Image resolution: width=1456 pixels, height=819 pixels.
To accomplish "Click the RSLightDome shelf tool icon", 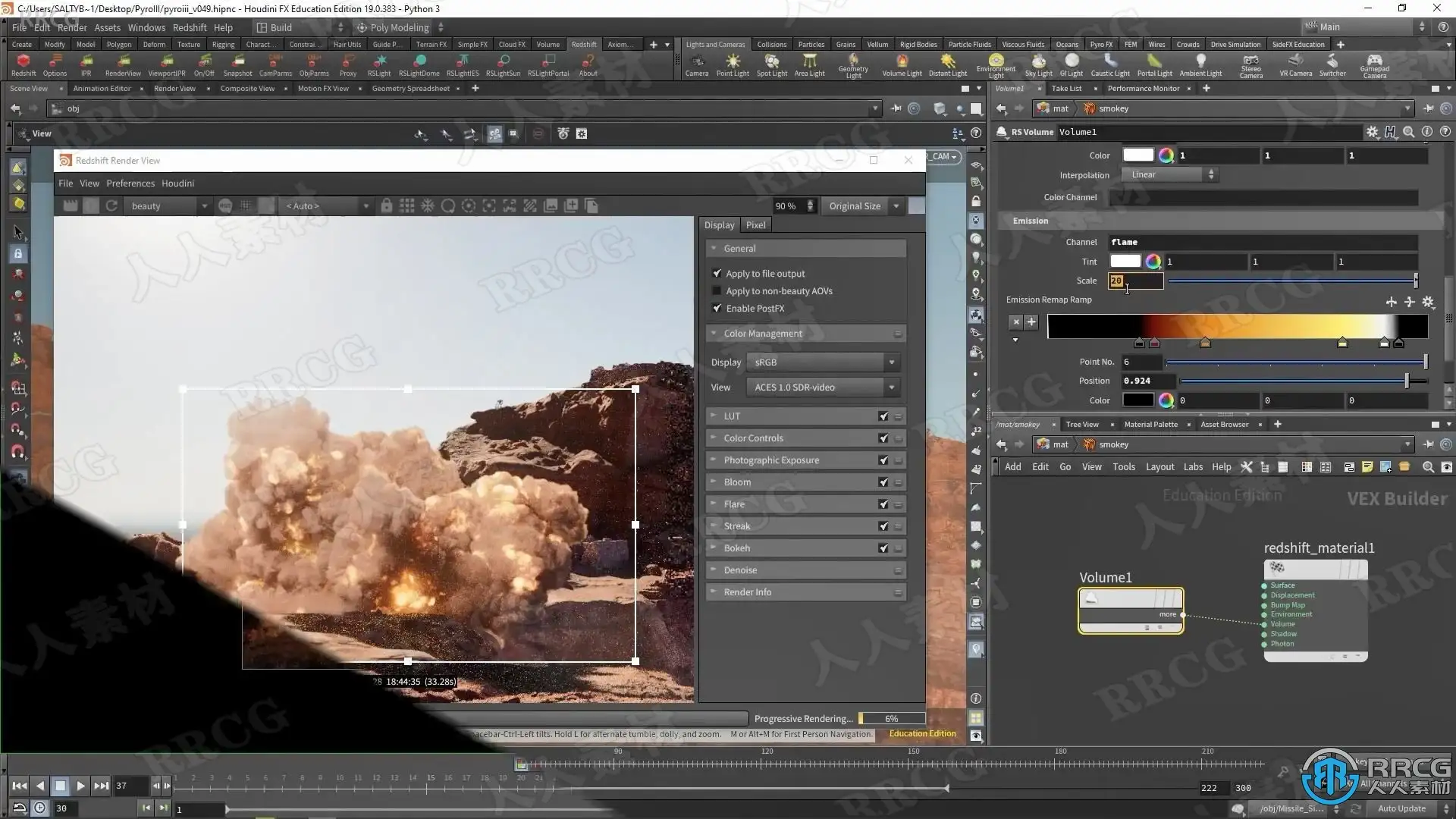I will click(x=419, y=62).
